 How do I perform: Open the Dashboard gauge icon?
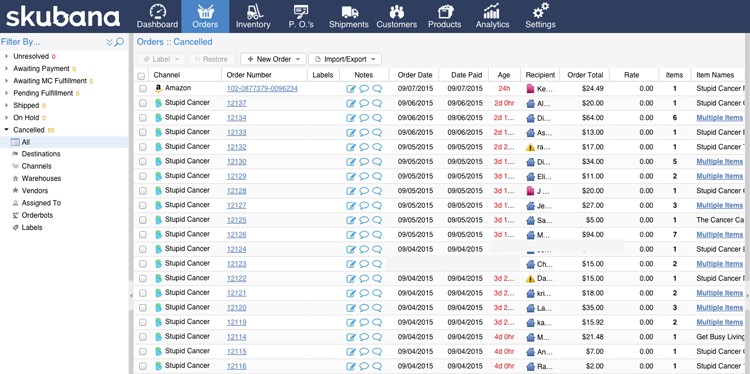(x=157, y=11)
